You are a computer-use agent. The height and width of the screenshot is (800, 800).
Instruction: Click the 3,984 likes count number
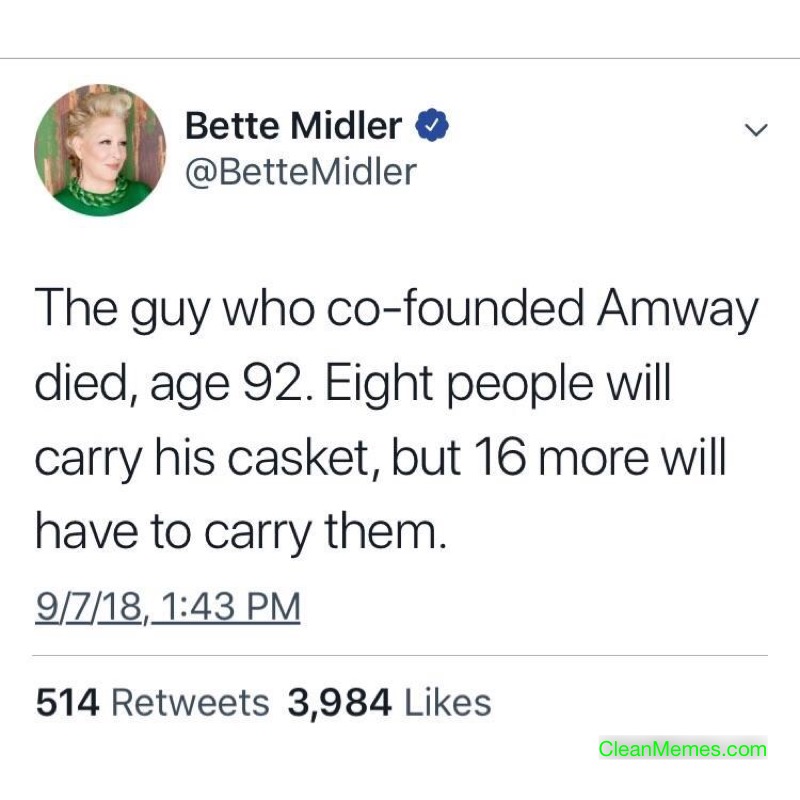coord(339,702)
